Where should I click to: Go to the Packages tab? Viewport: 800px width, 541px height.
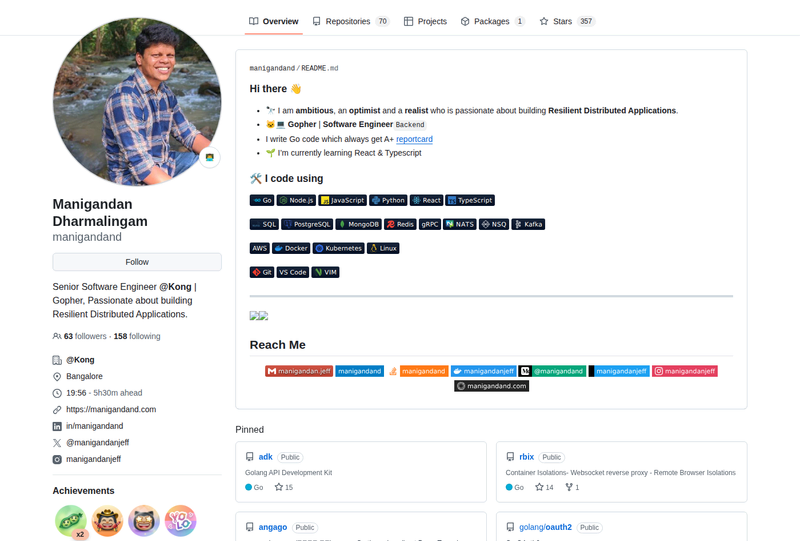[492, 21]
